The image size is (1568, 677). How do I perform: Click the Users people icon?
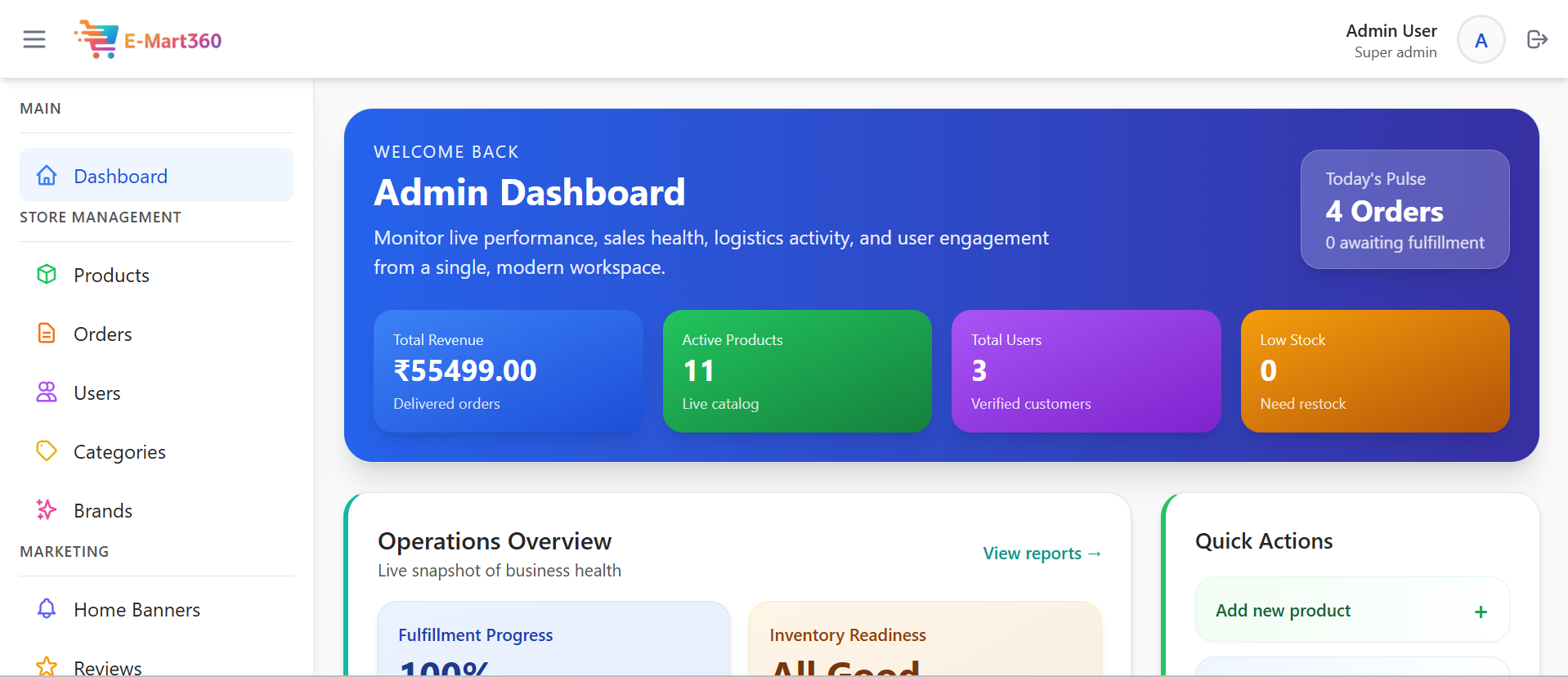[47, 392]
